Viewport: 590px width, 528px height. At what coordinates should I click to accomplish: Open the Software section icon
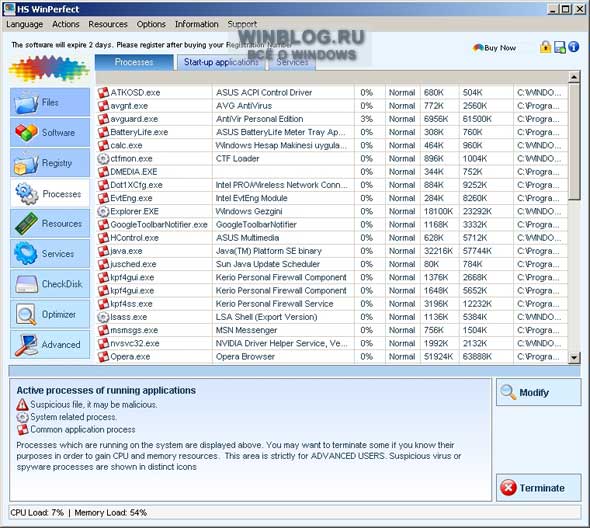(x=26, y=132)
